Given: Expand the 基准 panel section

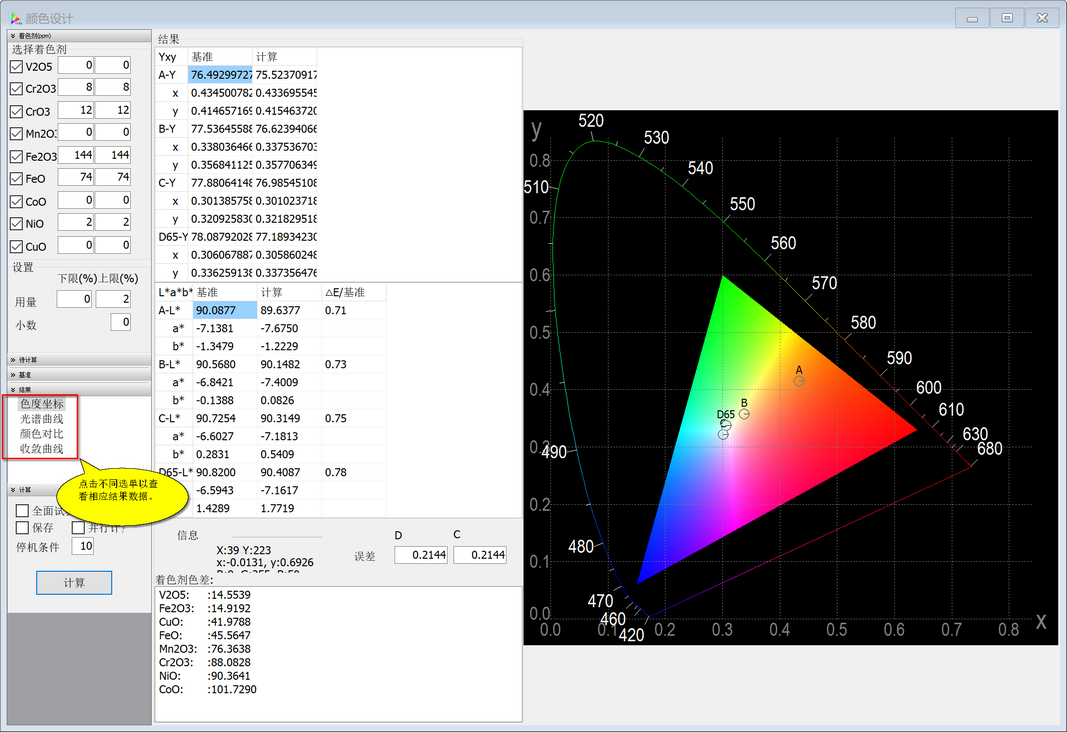Looking at the screenshot, I should tap(79, 374).
